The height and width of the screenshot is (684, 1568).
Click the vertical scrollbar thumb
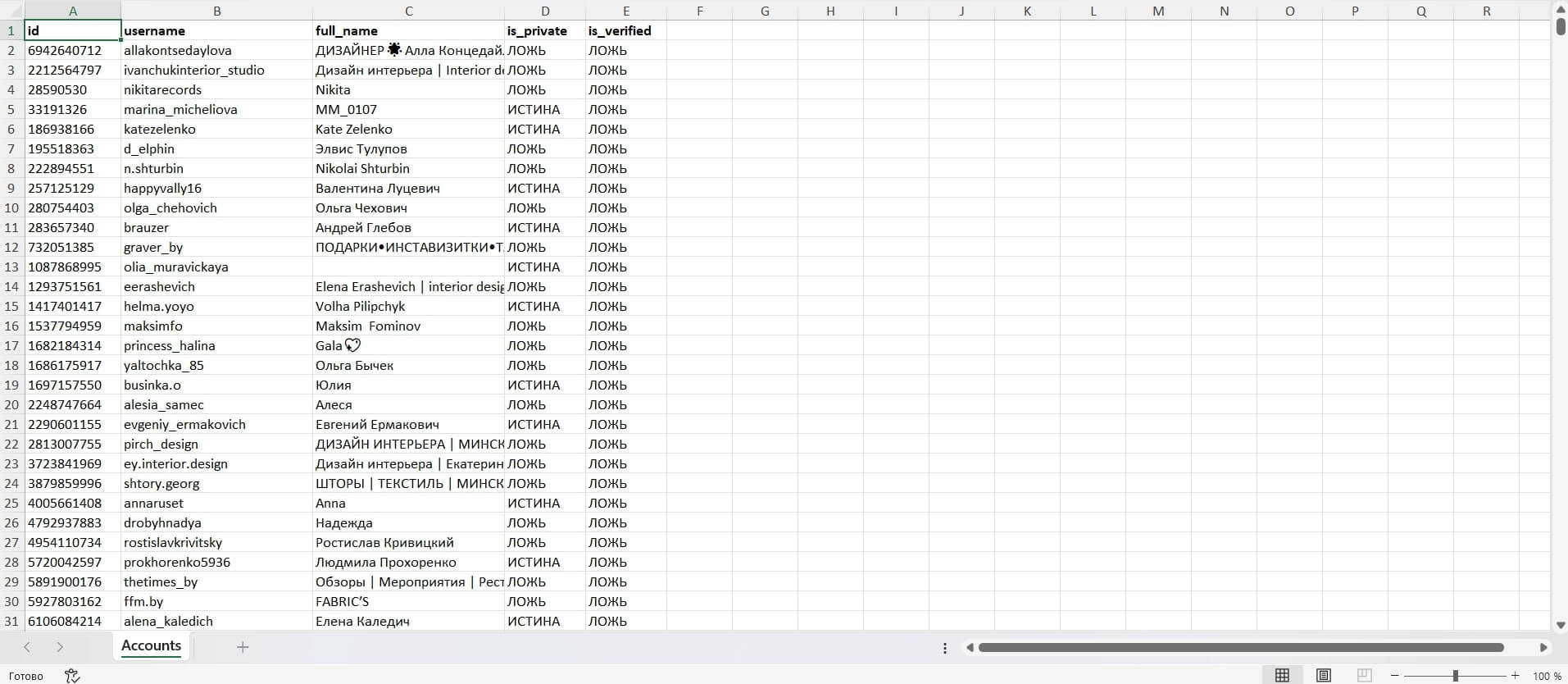click(1561, 25)
